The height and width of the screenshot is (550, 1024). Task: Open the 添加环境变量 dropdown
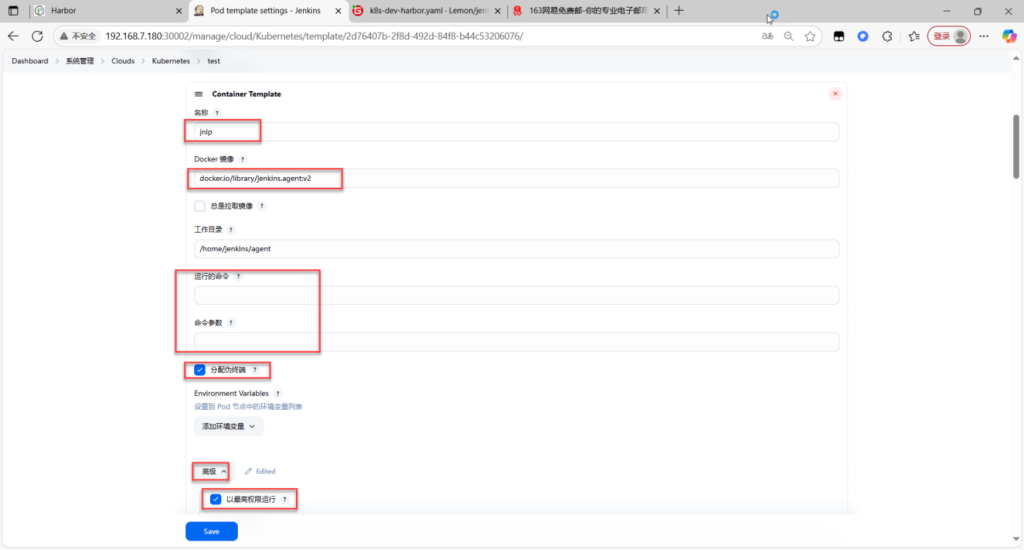pos(228,426)
